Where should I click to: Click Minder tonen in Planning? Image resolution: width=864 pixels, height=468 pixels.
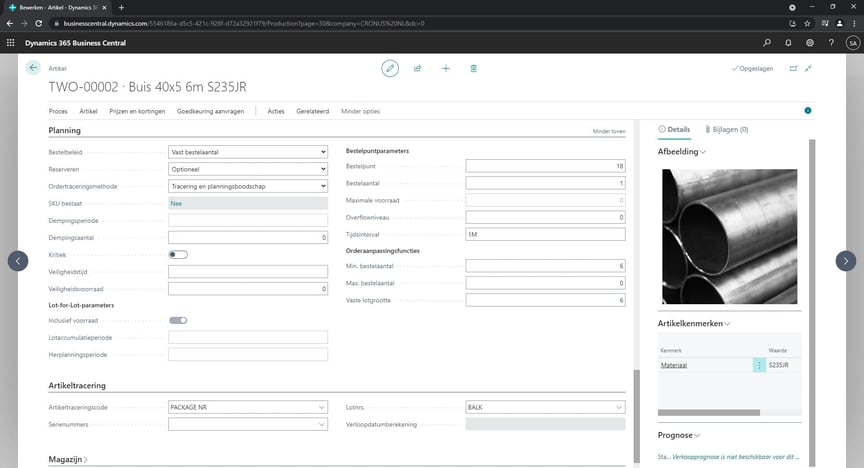tap(609, 131)
